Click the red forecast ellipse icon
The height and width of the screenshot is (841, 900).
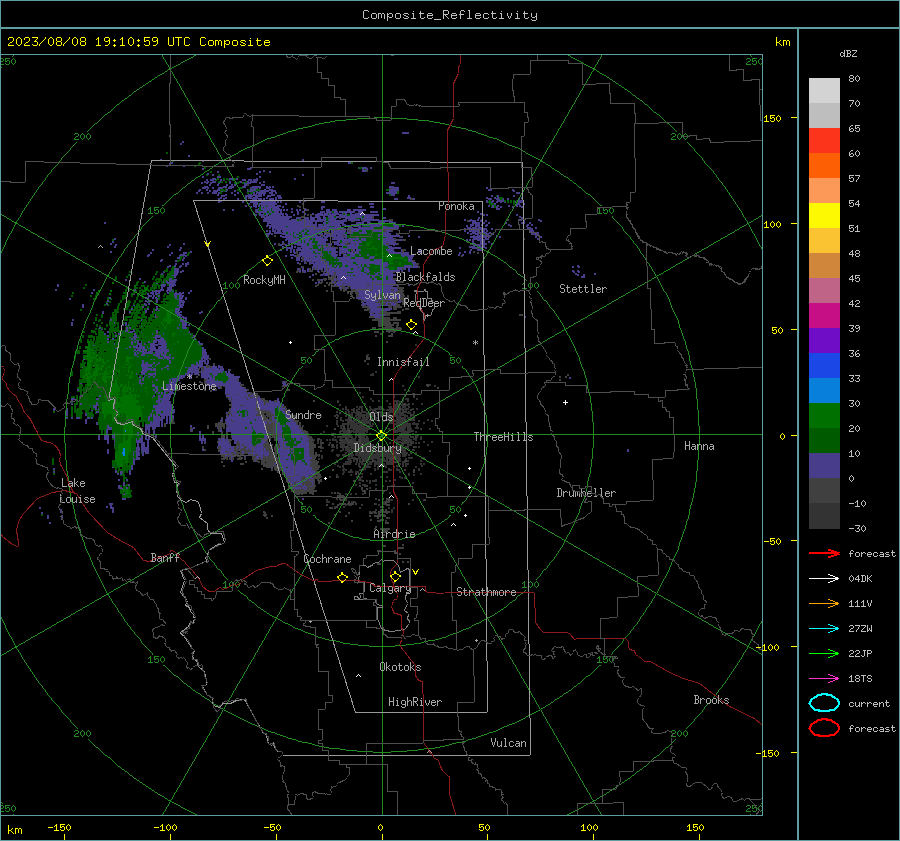pos(824,728)
